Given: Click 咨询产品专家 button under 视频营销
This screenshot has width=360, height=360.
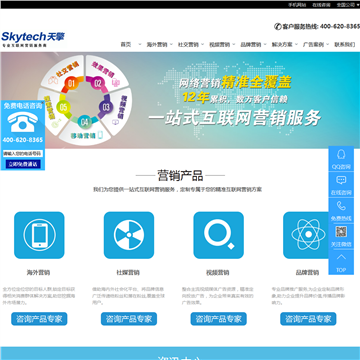Looking at the screenshot, I should point(218,319).
